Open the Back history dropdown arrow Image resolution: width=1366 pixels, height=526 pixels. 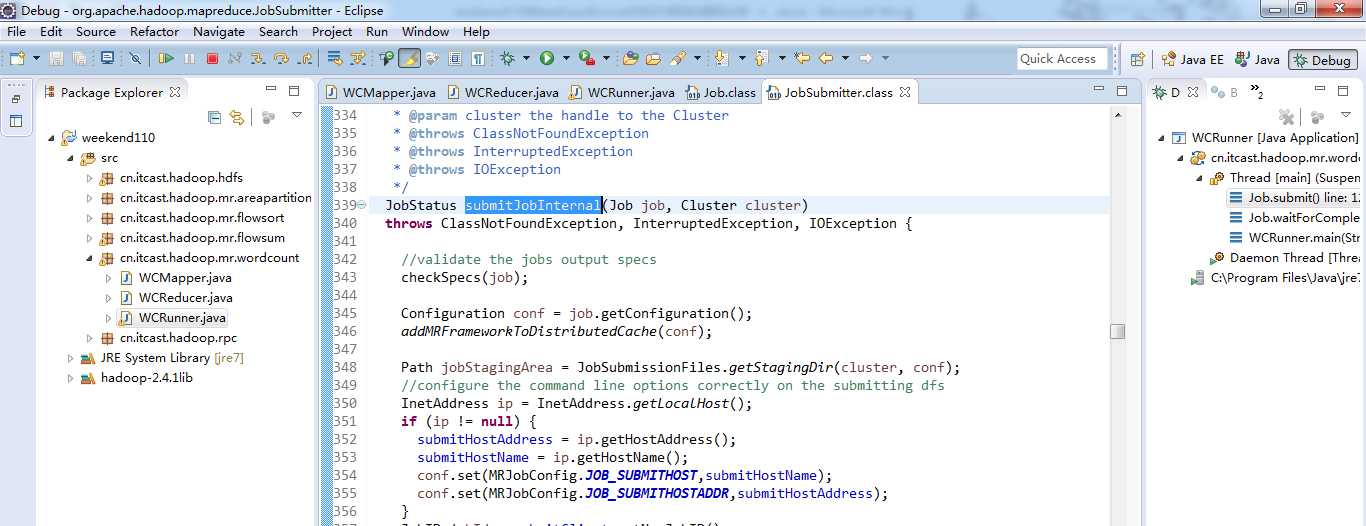click(845, 58)
